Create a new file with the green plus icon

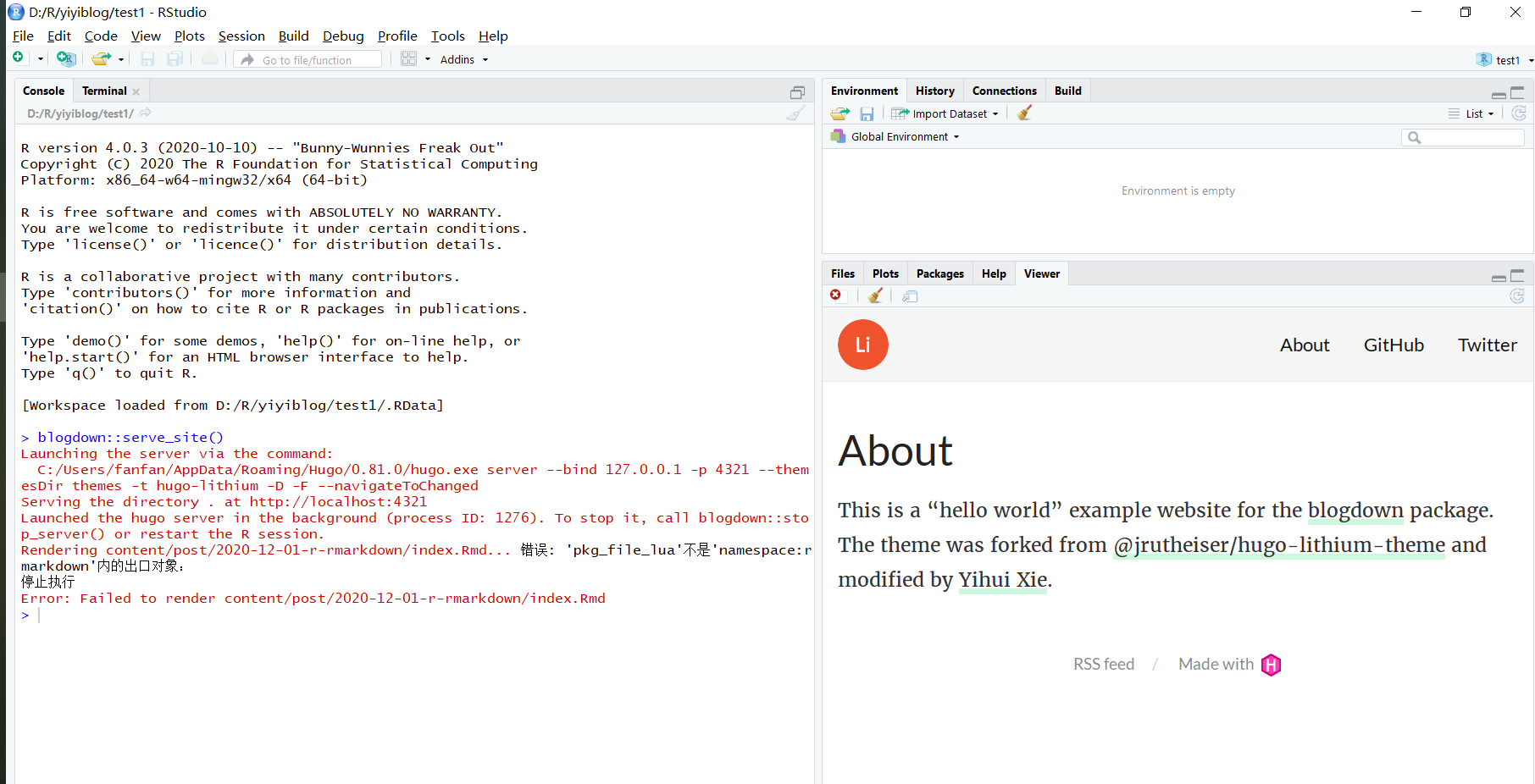(18, 58)
